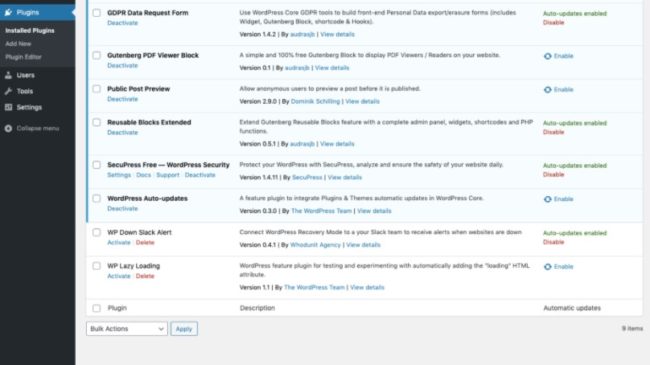Check the Public Post Preview checkbox
650x365 pixels.
coord(97,89)
